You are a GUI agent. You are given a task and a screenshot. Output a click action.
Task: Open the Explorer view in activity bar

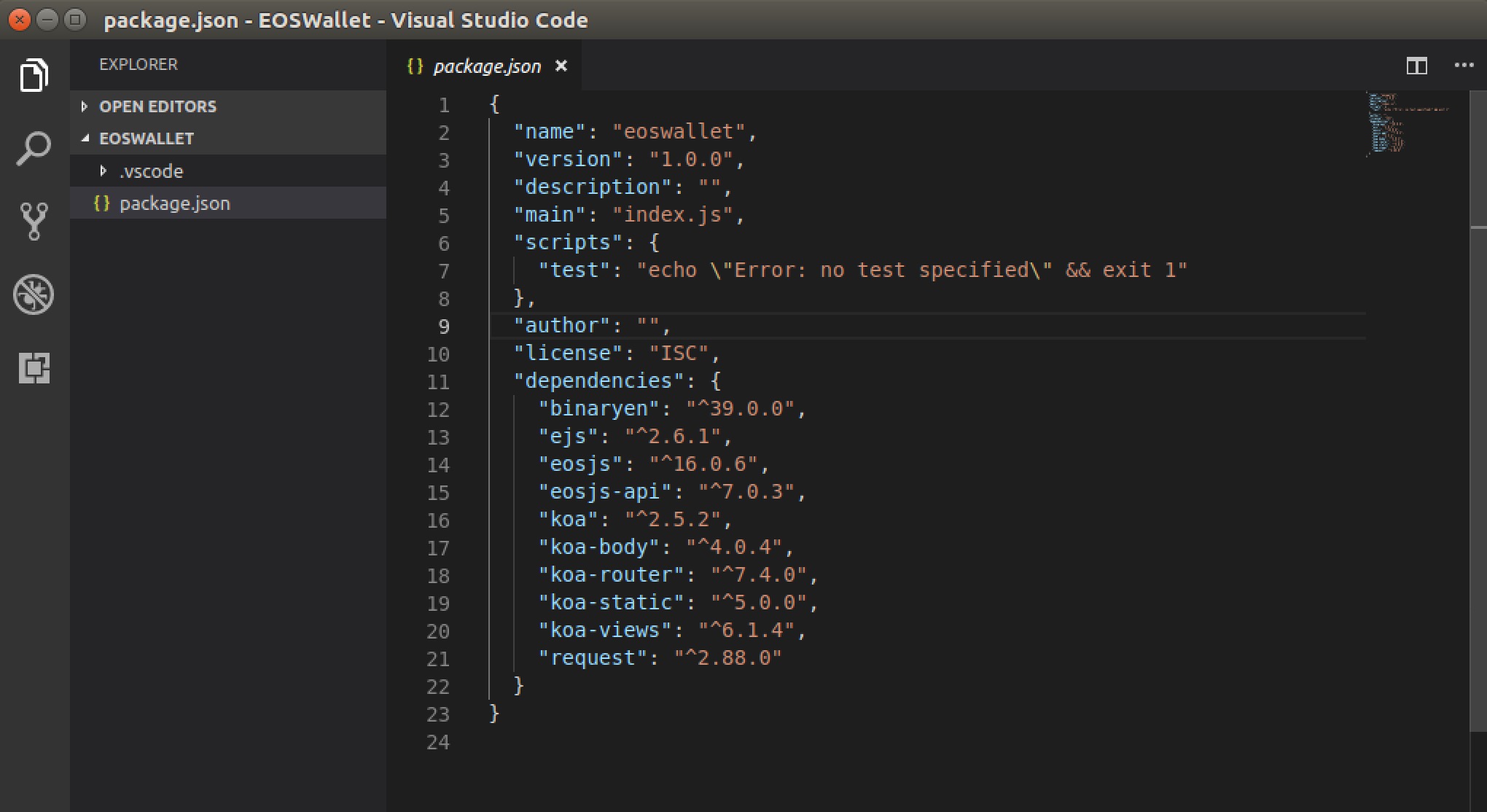34,75
